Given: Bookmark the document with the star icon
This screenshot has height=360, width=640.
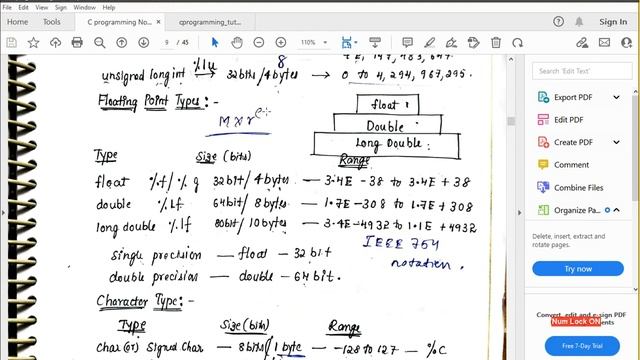Looking at the screenshot, I should [x=33, y=42].
